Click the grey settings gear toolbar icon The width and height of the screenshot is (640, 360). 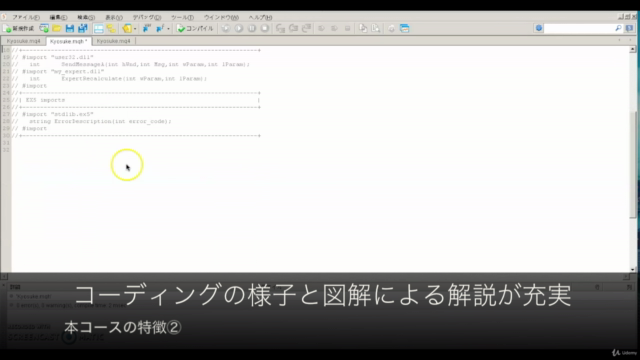click(391, 28)
